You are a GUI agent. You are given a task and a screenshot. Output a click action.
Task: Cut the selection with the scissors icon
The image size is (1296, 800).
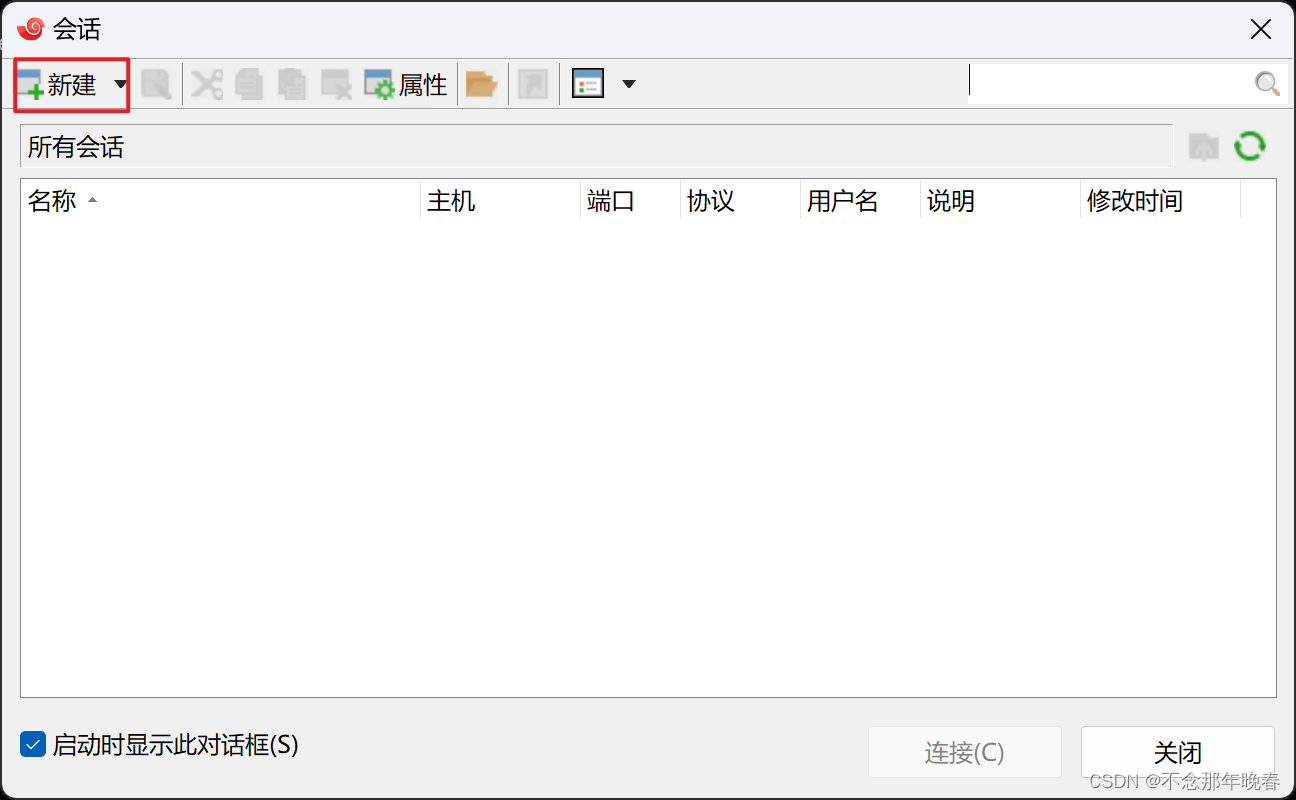207,85
